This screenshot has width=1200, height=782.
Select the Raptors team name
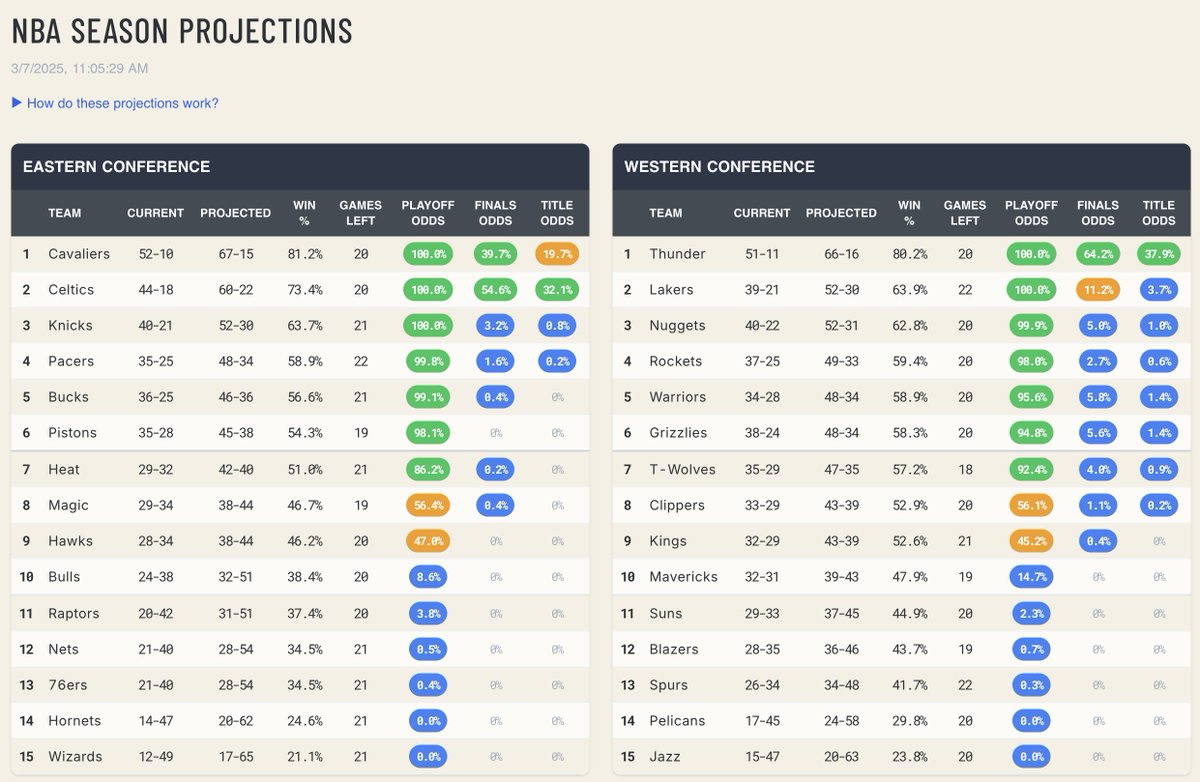(74, 613)
